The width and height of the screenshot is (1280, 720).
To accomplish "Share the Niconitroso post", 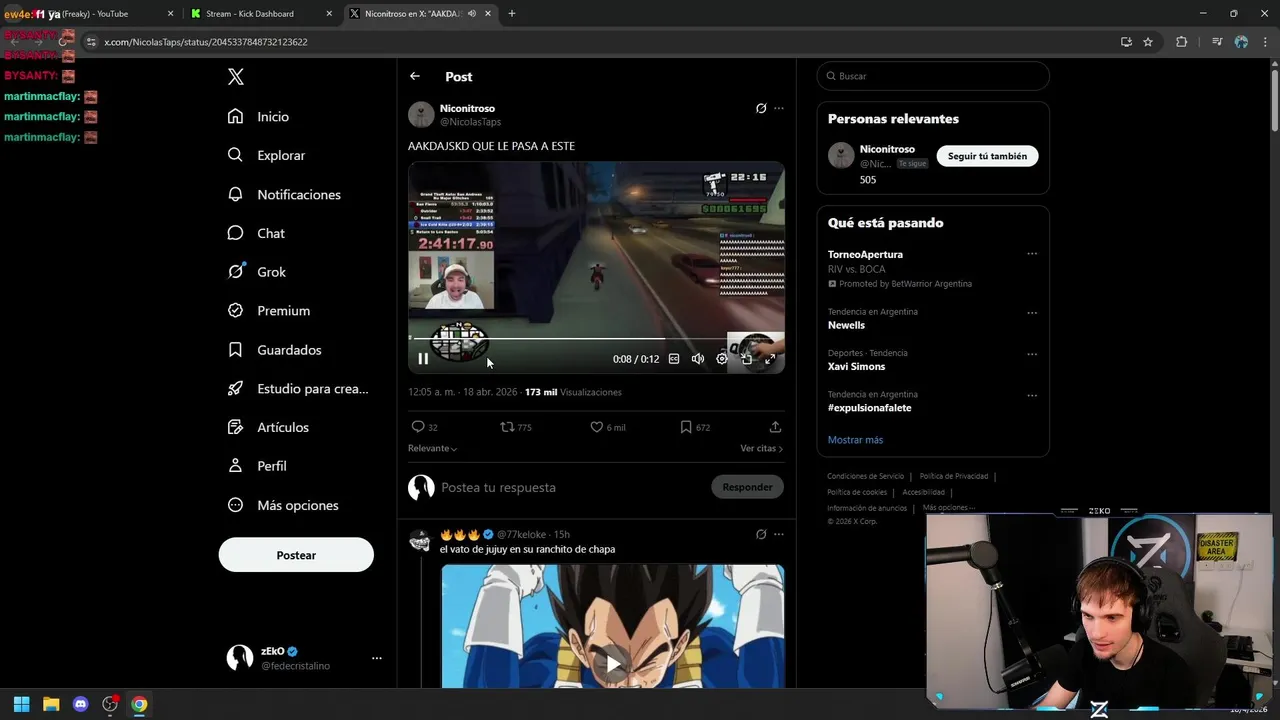I will click(775, 427).
